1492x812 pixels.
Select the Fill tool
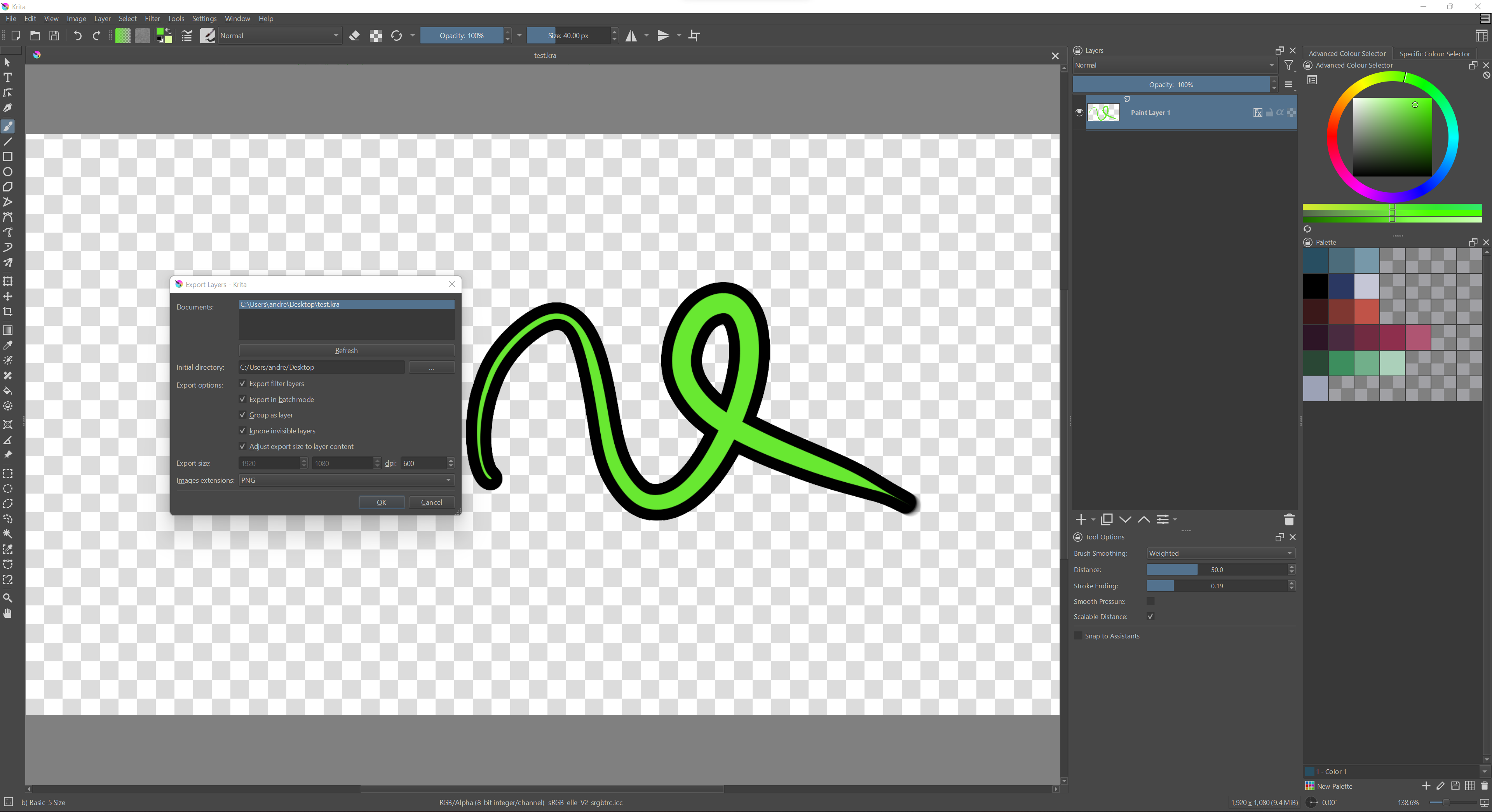pyautogui.click(x=8, y=391)
